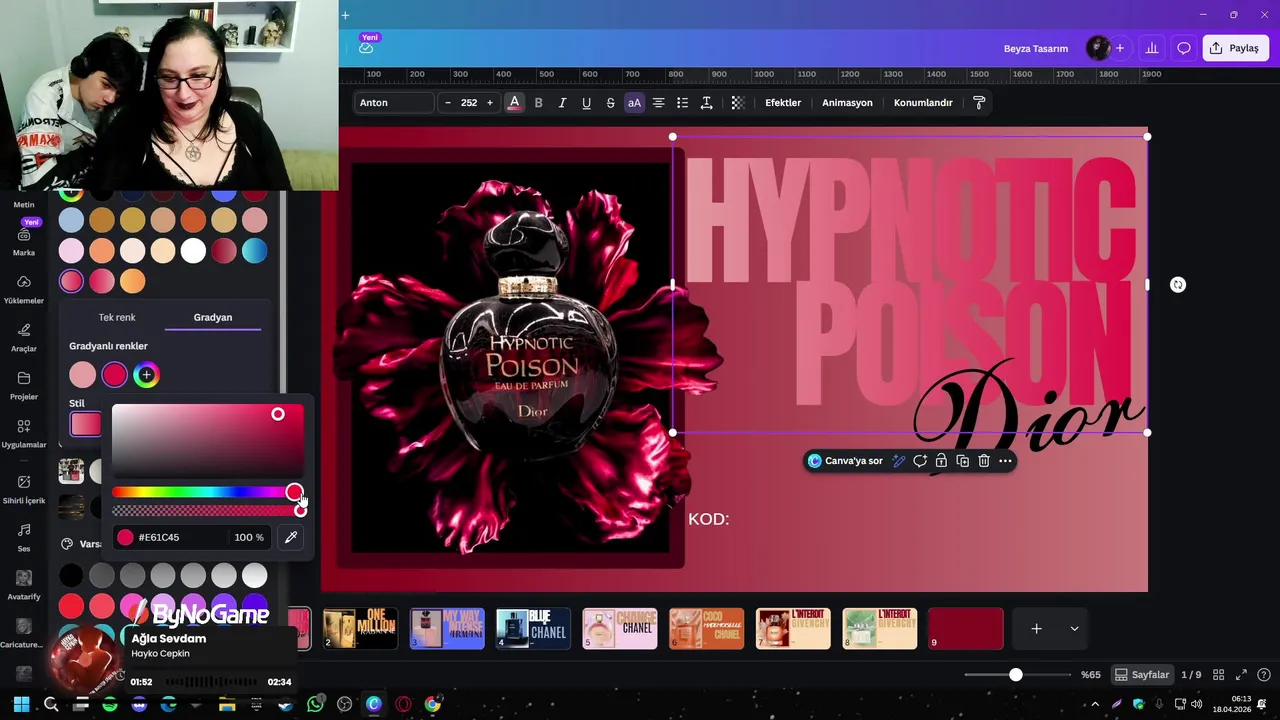
Task: Select the crimson gradient stop swatch
Action: (115, 375)
